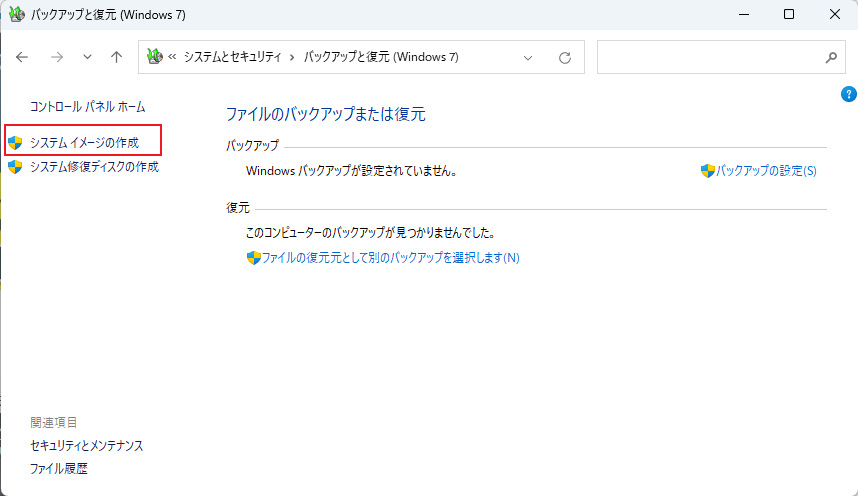Refresh the Backup and Restore page

pyautogui.click(x=565, y=57)
